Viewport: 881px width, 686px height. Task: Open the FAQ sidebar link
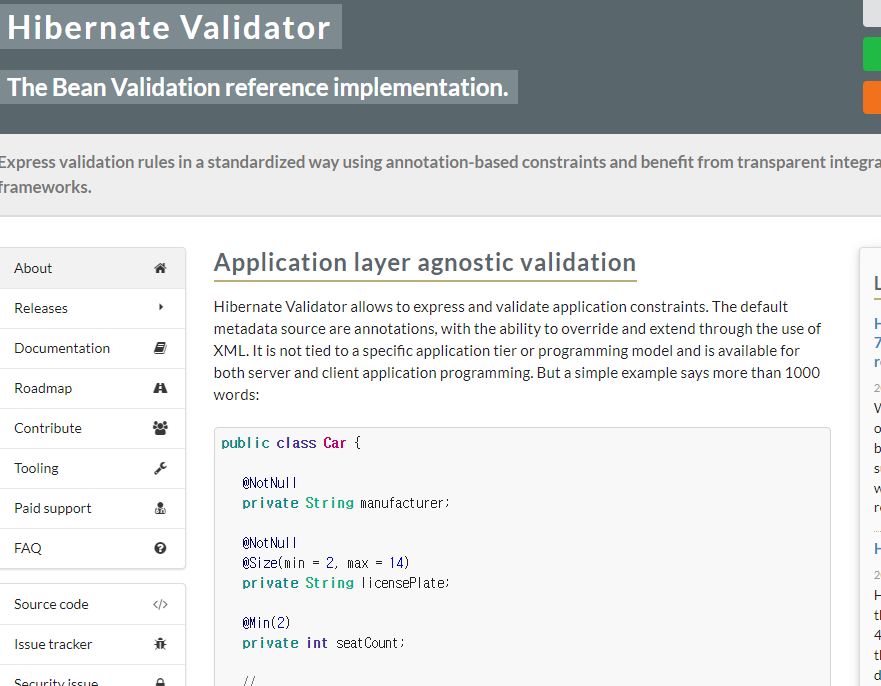[93, 548]
